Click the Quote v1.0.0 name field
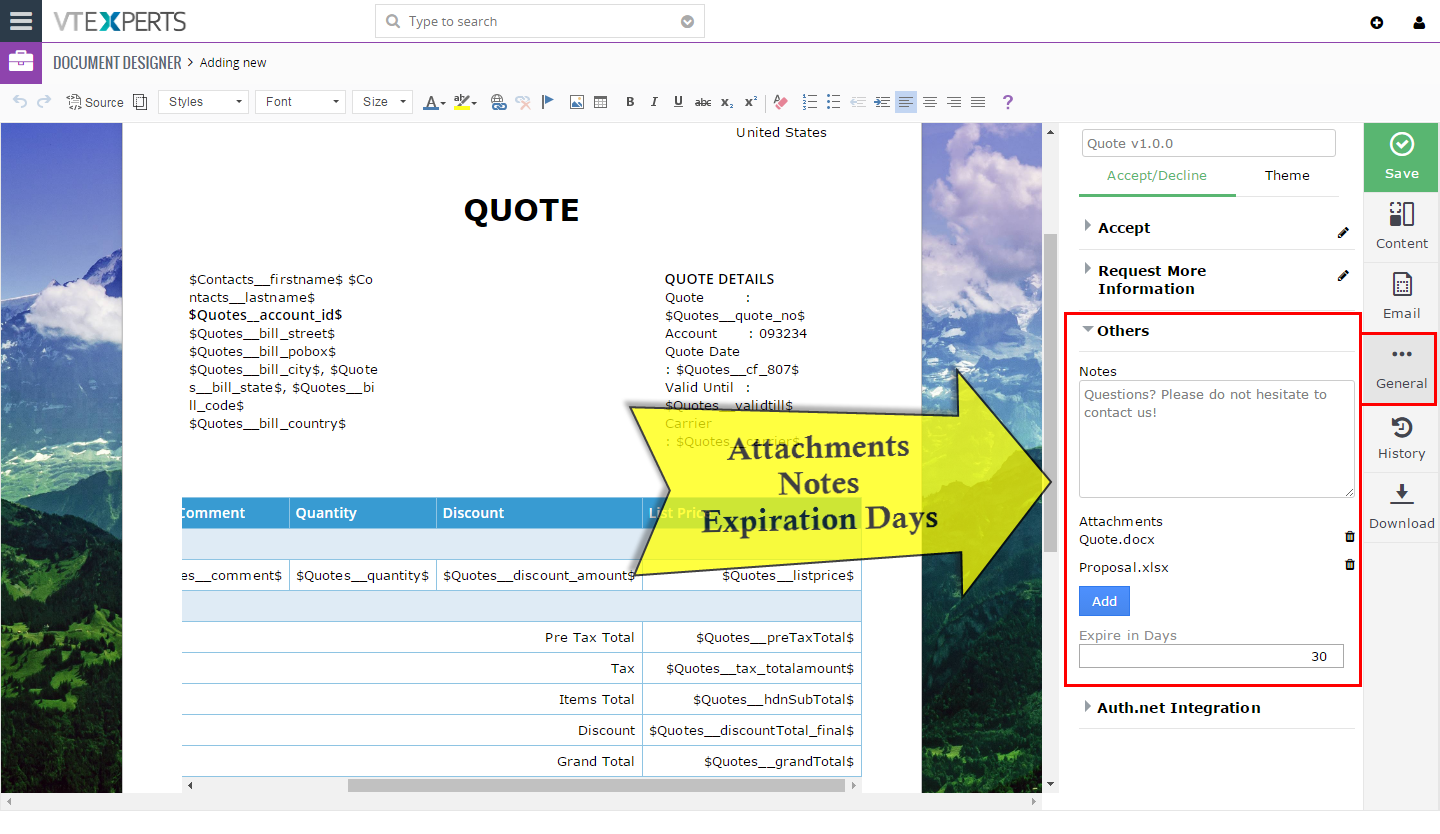The height and width of the screenshot is (834, 1440). coord(1208,143)
